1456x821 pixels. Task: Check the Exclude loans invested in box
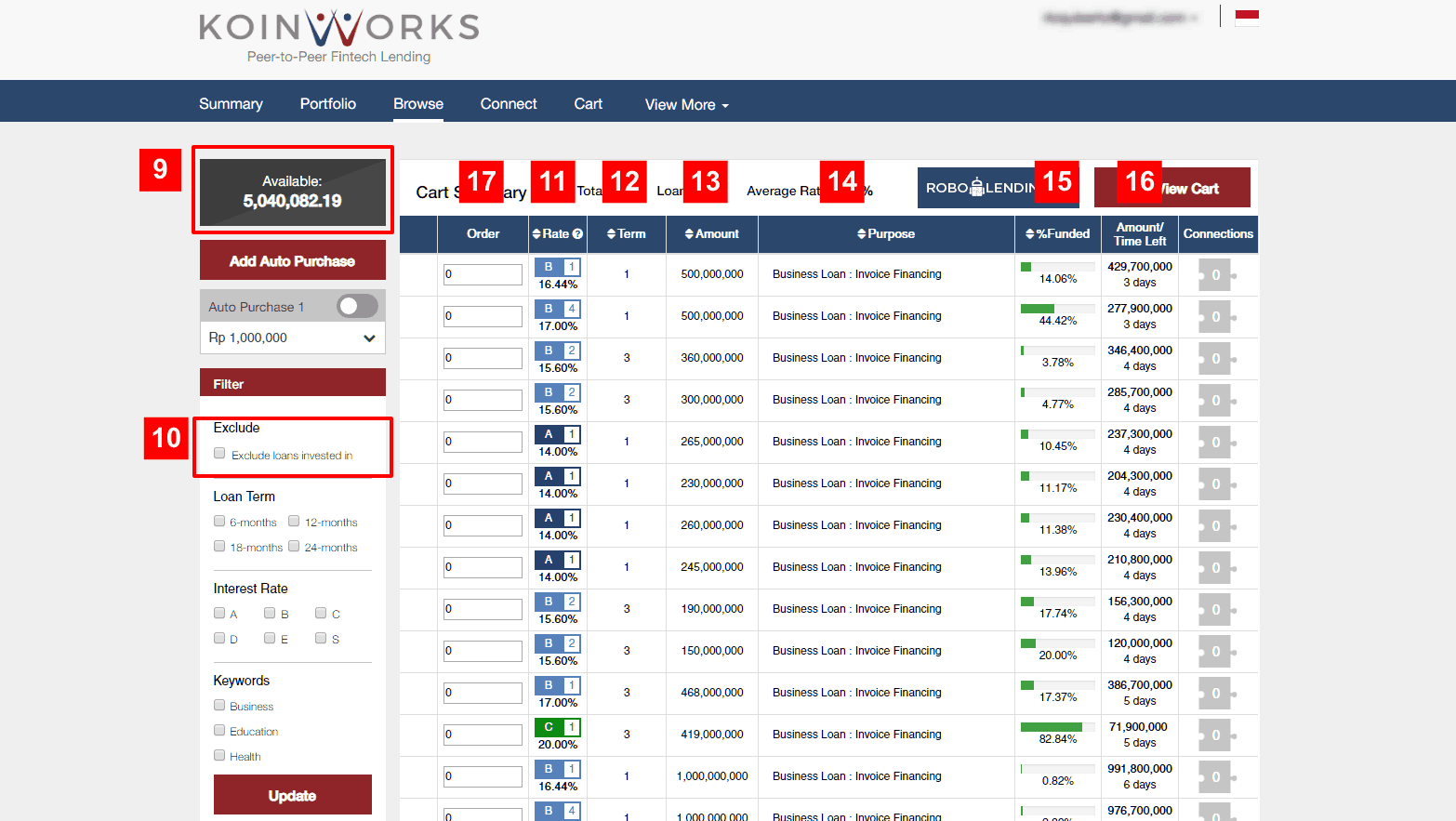pos(219,454)
